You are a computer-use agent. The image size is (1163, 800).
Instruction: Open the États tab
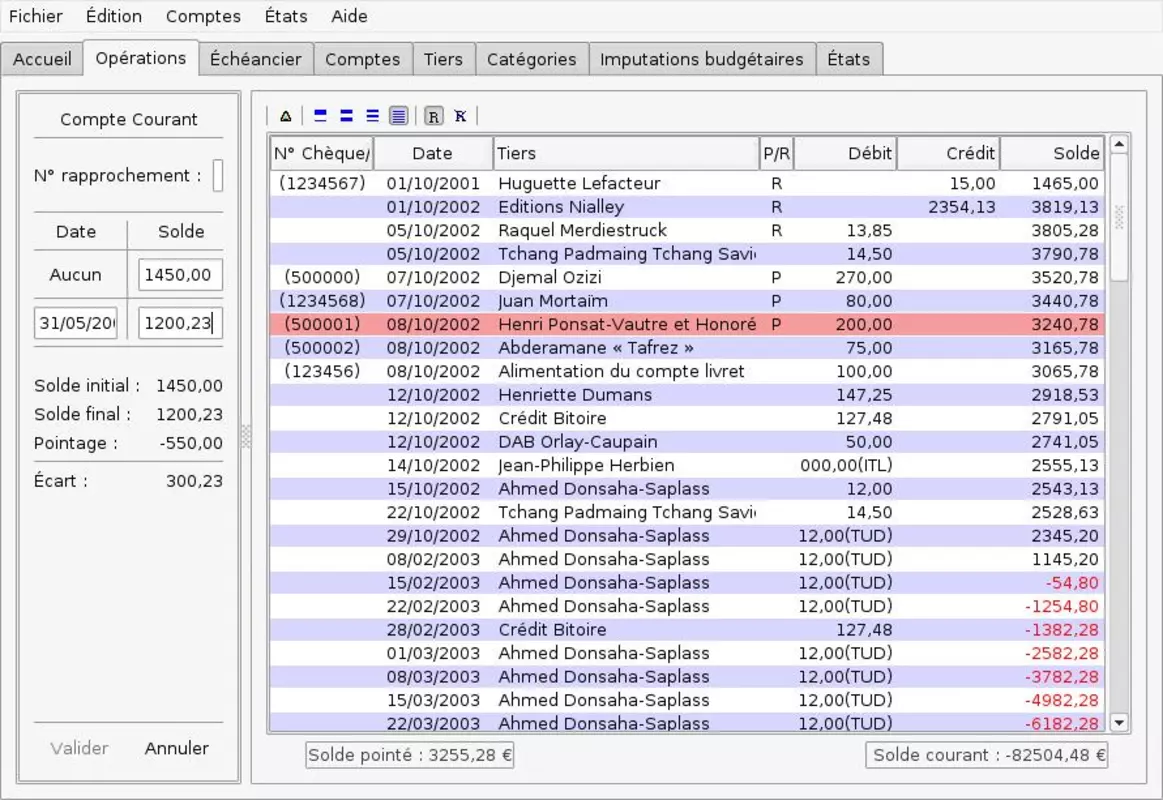pyautogui.click(x=849, y=59)
